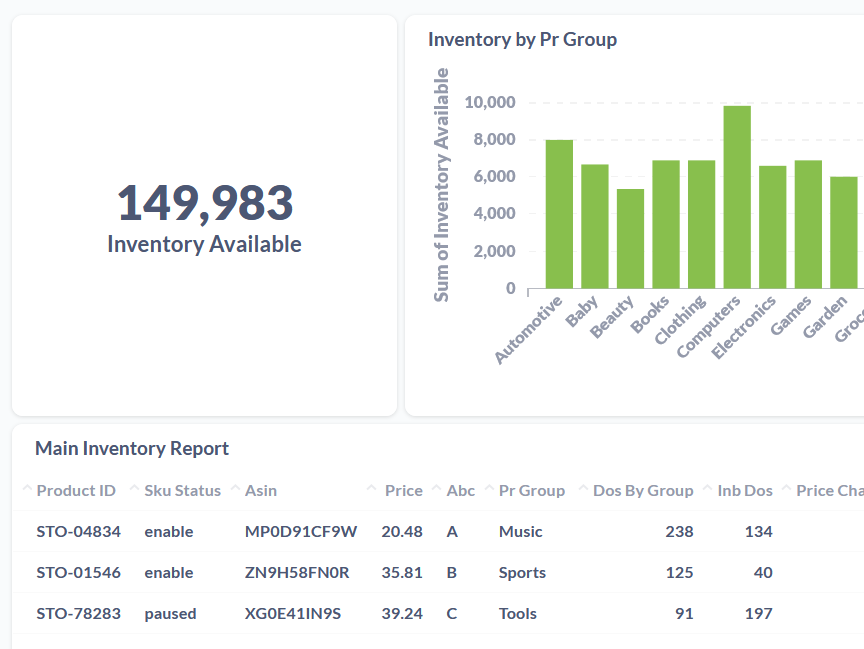Click the sort chevron next to Inb Dos

tap(708, 489)
